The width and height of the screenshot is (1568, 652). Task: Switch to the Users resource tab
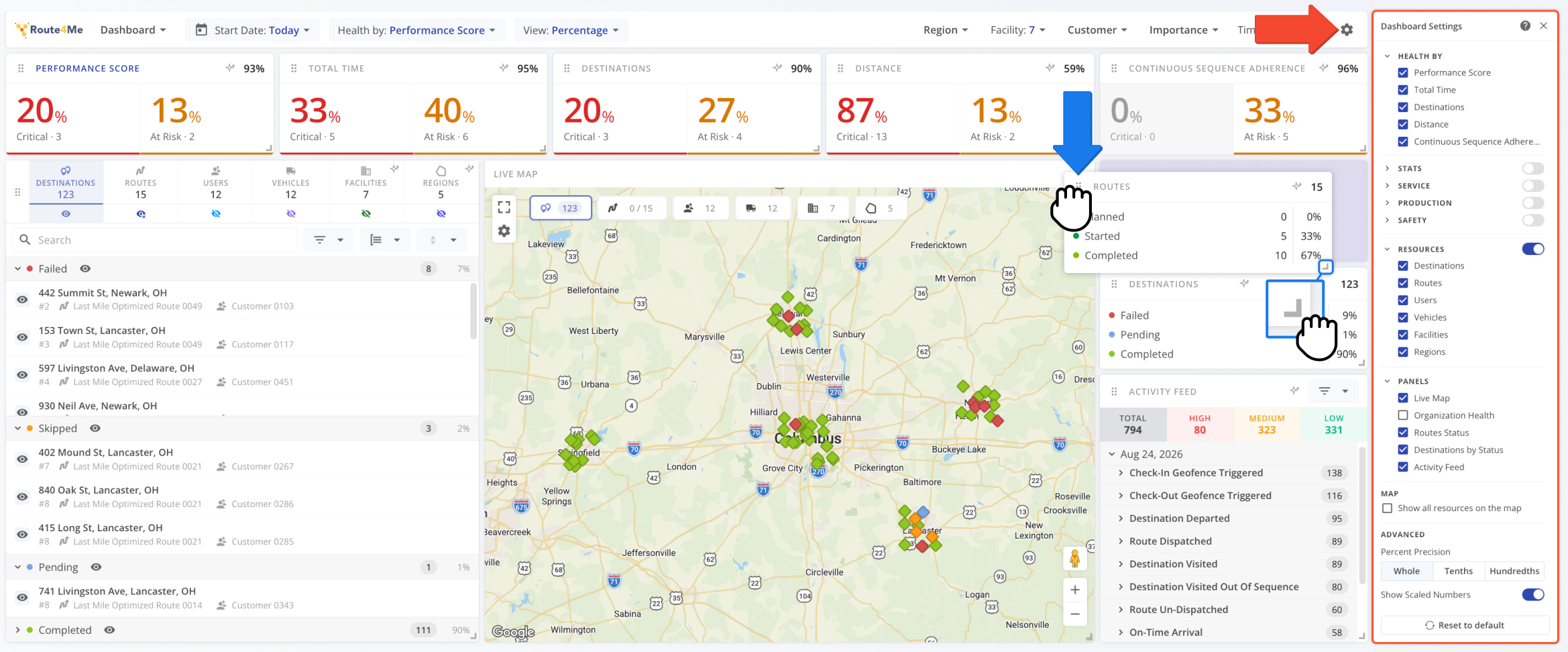[x=216, y=183]
